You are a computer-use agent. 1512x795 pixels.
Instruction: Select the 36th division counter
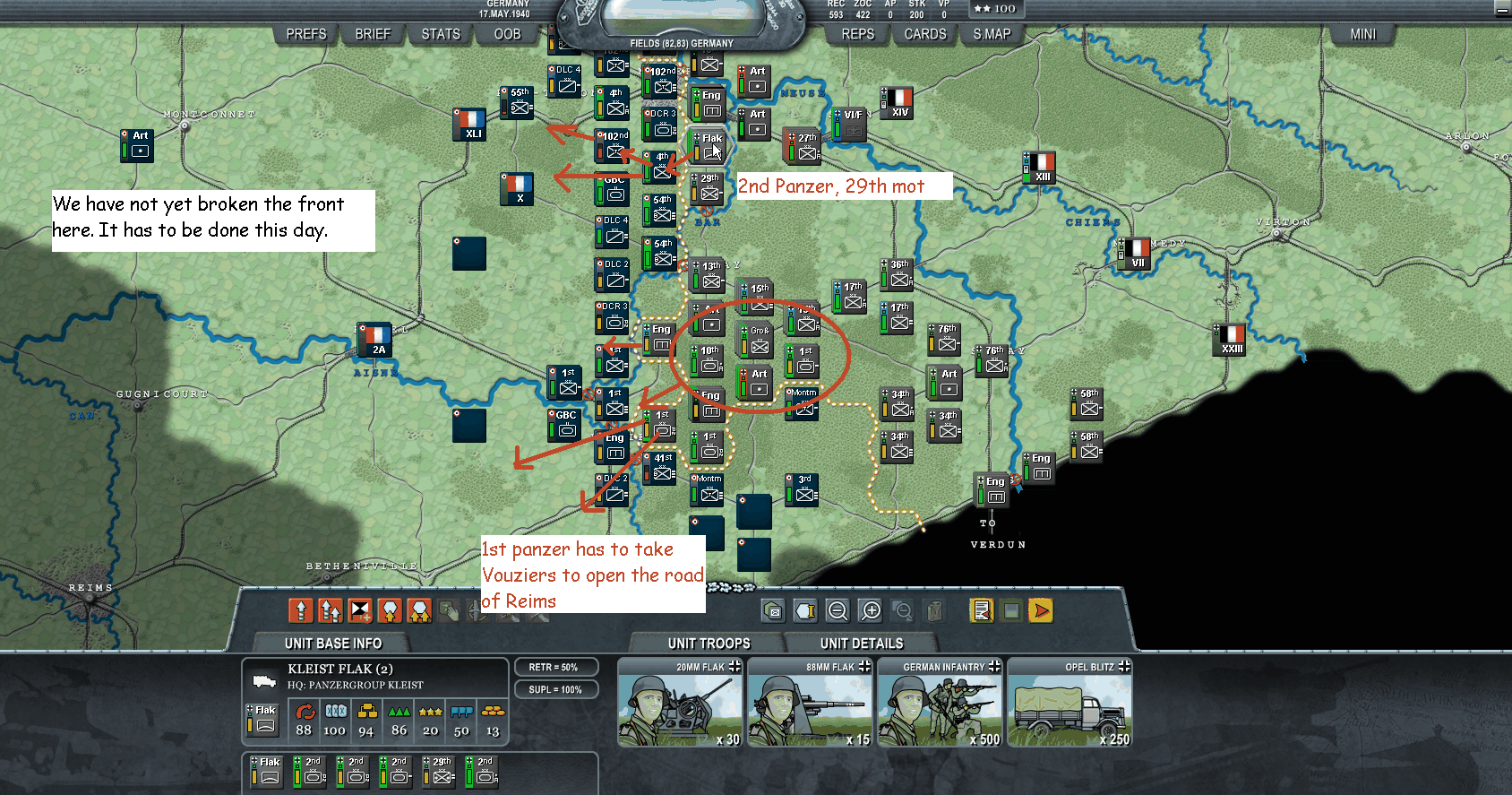[897, 275]
